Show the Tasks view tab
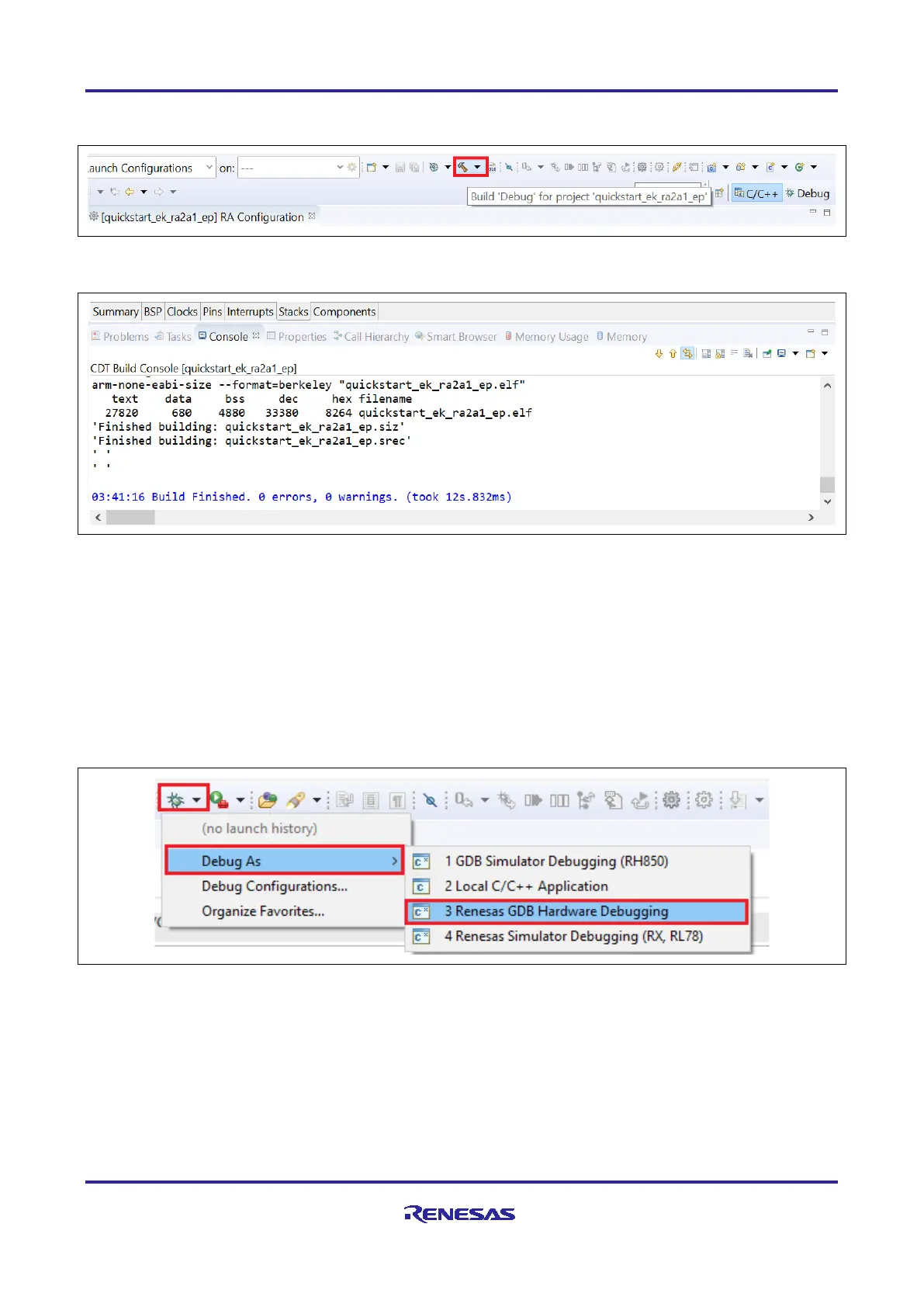The width and height of the screenshot is (924, 1307). click(173, 336)
